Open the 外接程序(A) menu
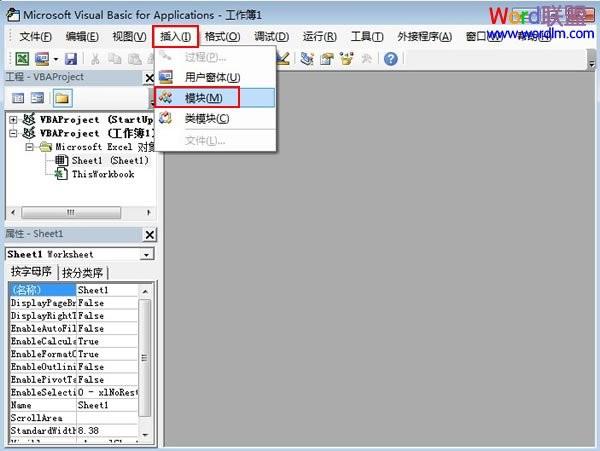The image size is (600, 451). point(424,37)
